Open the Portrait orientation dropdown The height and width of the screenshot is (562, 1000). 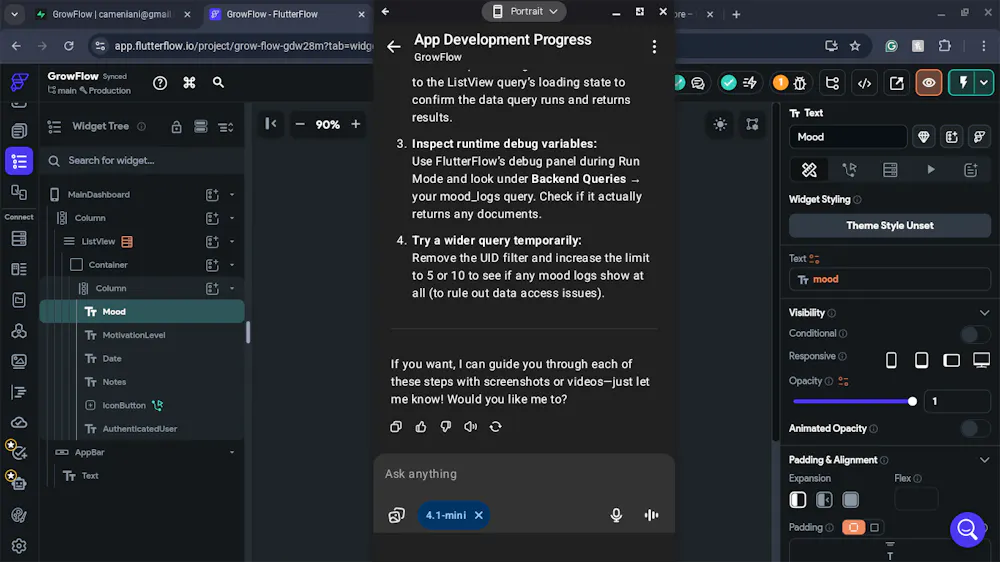(x=524, y=11)
